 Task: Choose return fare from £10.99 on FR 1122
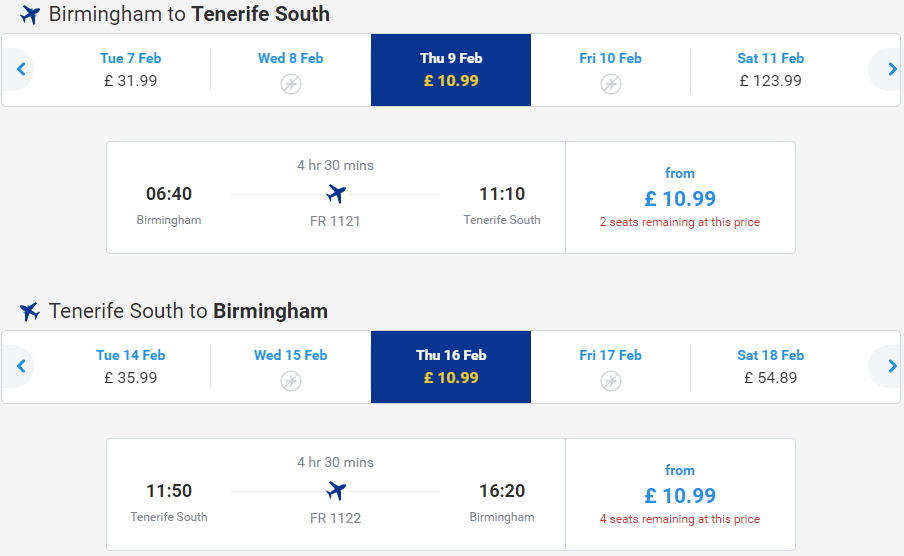(680, 494)
